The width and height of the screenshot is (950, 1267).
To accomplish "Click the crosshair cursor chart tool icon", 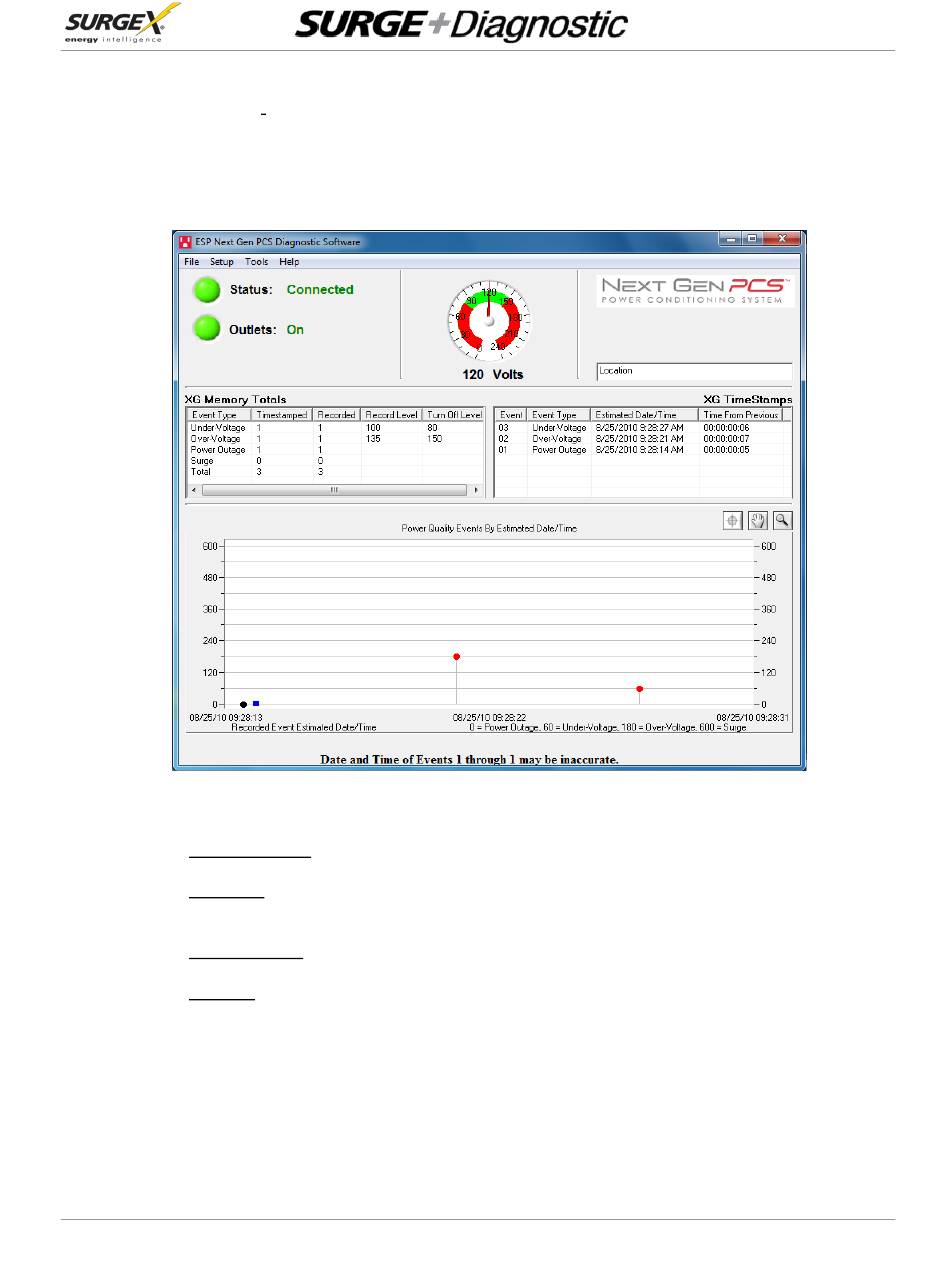I will coord(733,520).
